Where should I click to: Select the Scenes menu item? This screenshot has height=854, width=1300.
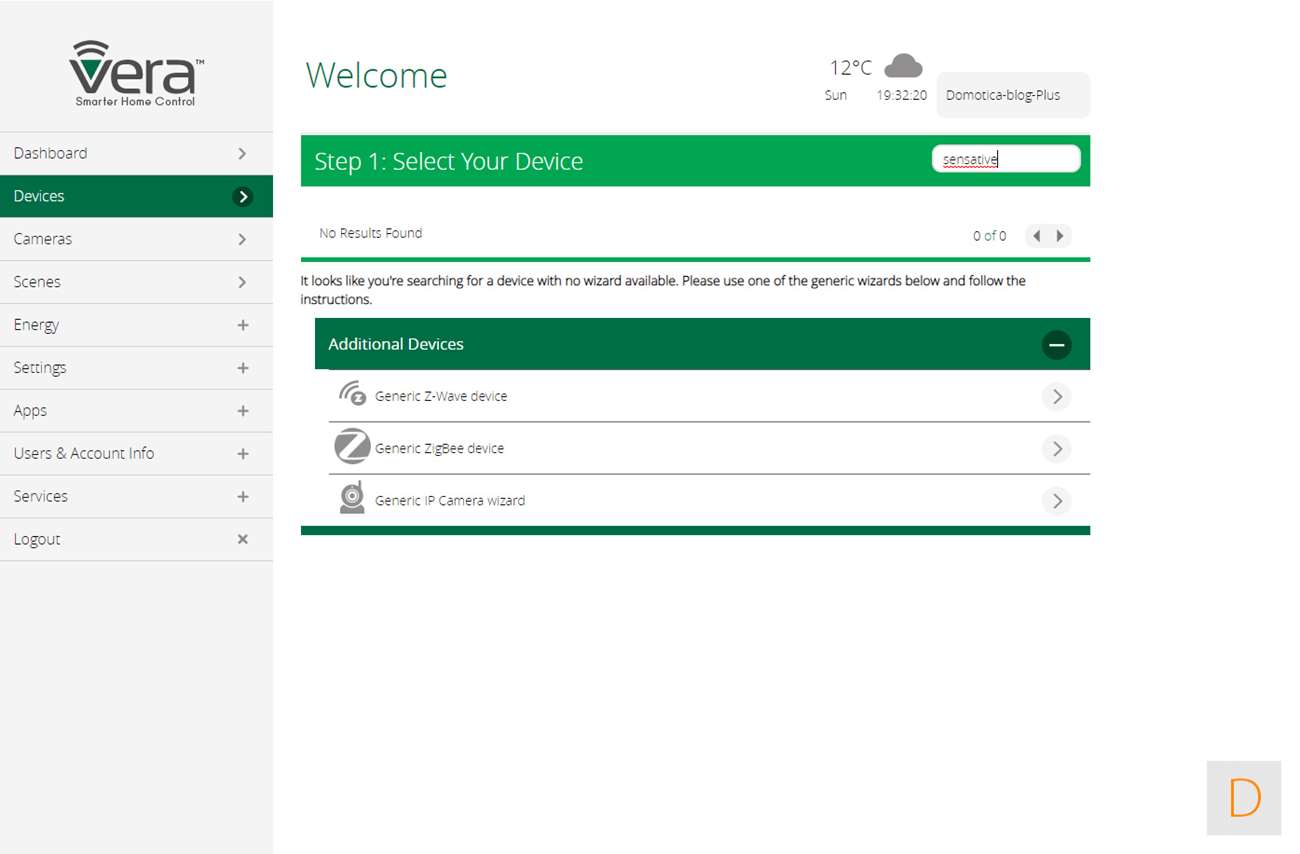[x=136, y=282]
